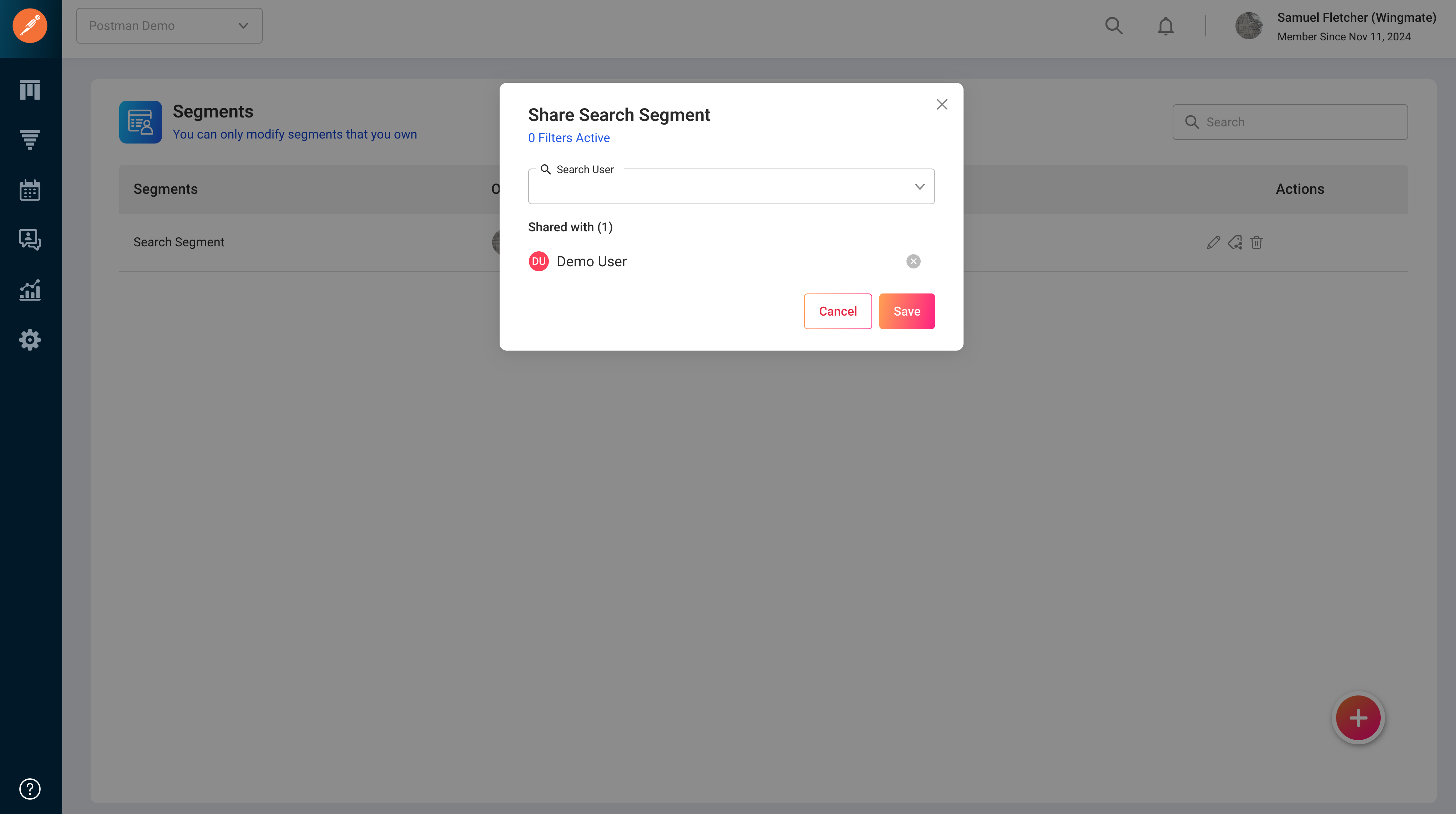
Task: Click the 0 Filters Active link
Action: click(568, 138)
